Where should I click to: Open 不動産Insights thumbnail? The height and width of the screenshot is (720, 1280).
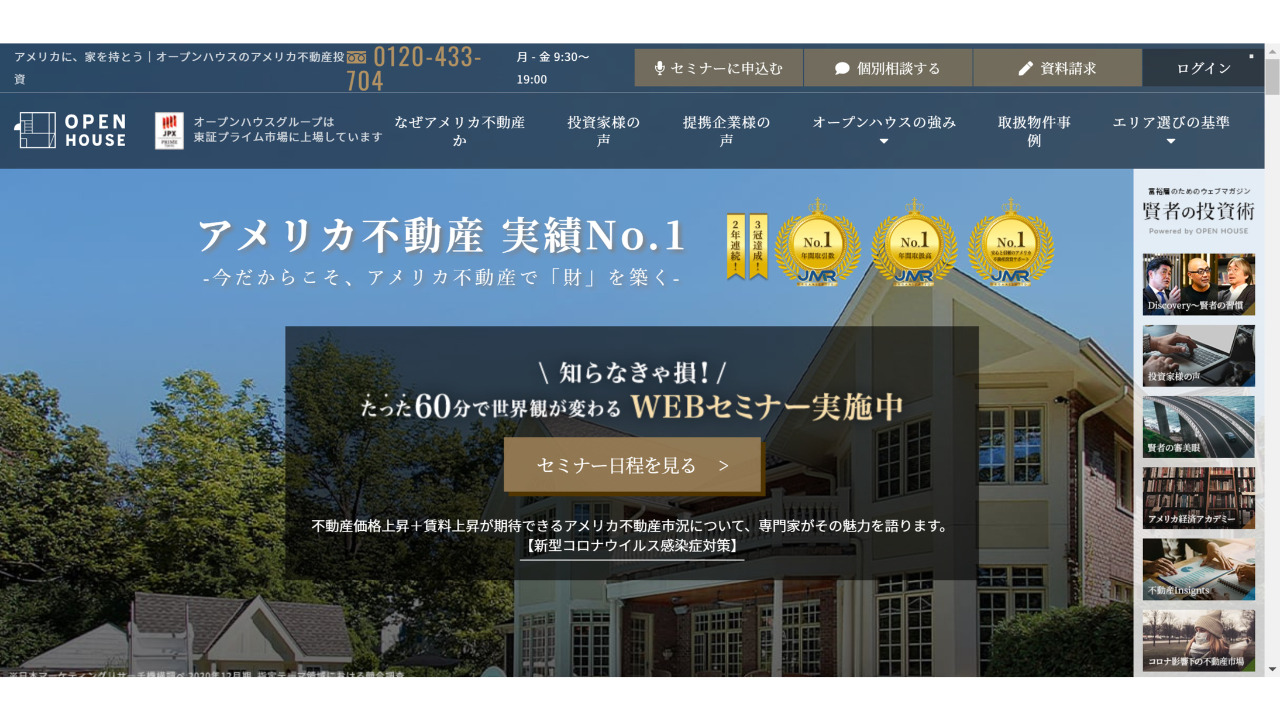tap(1198, 569)
